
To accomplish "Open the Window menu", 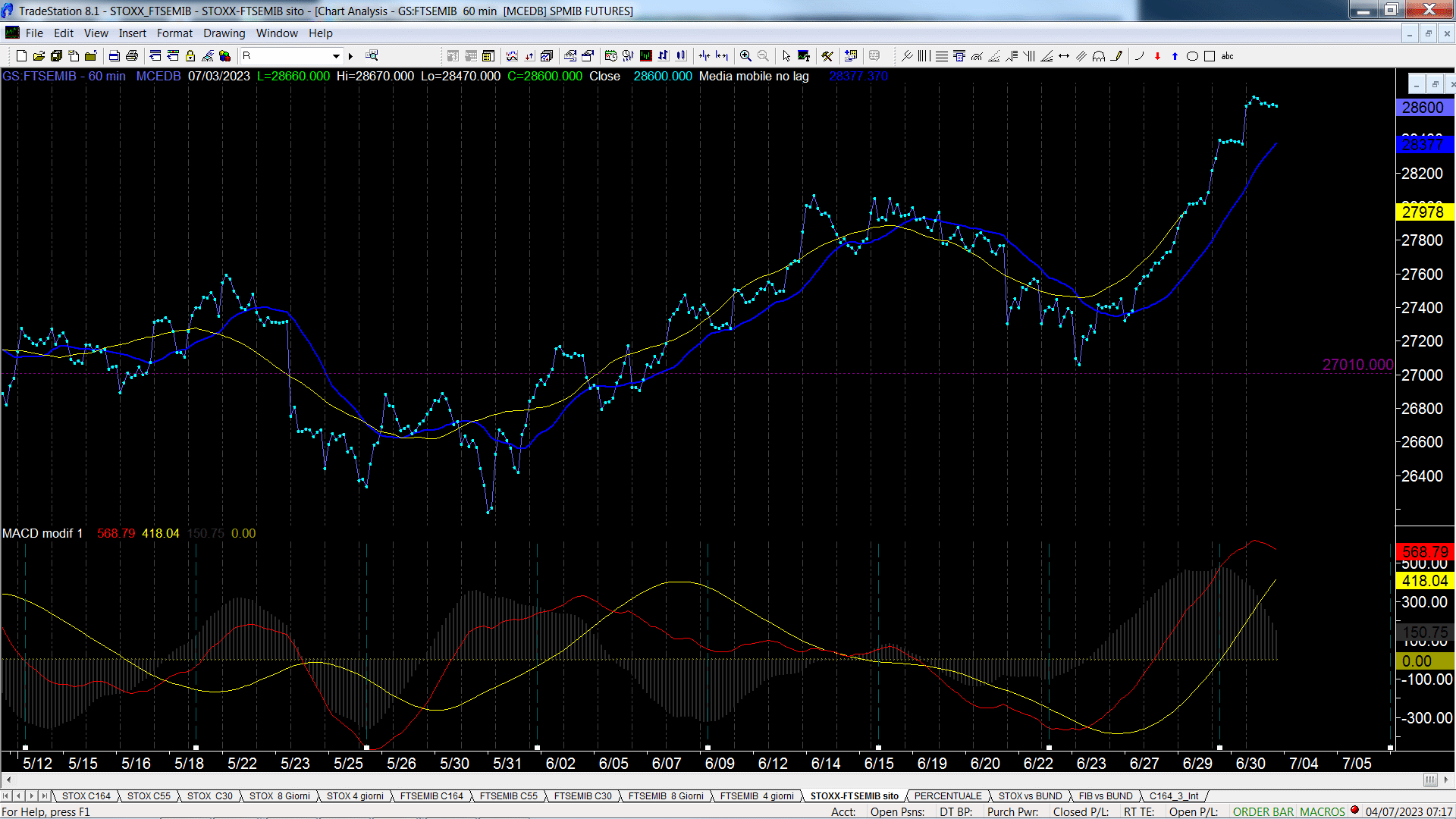I will pyautogui.click(x=277, y=33).
